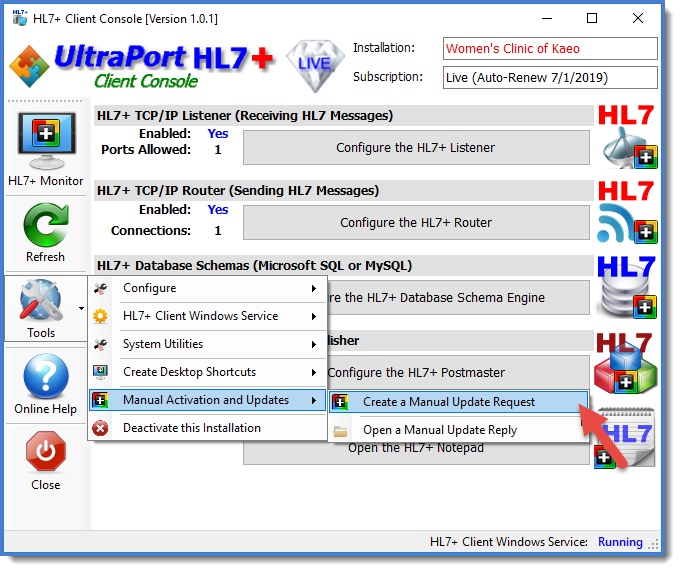Click the 'Ports Allowed:' label
Image resolution: width=680 pixels, height=571 pixels.
146,150
